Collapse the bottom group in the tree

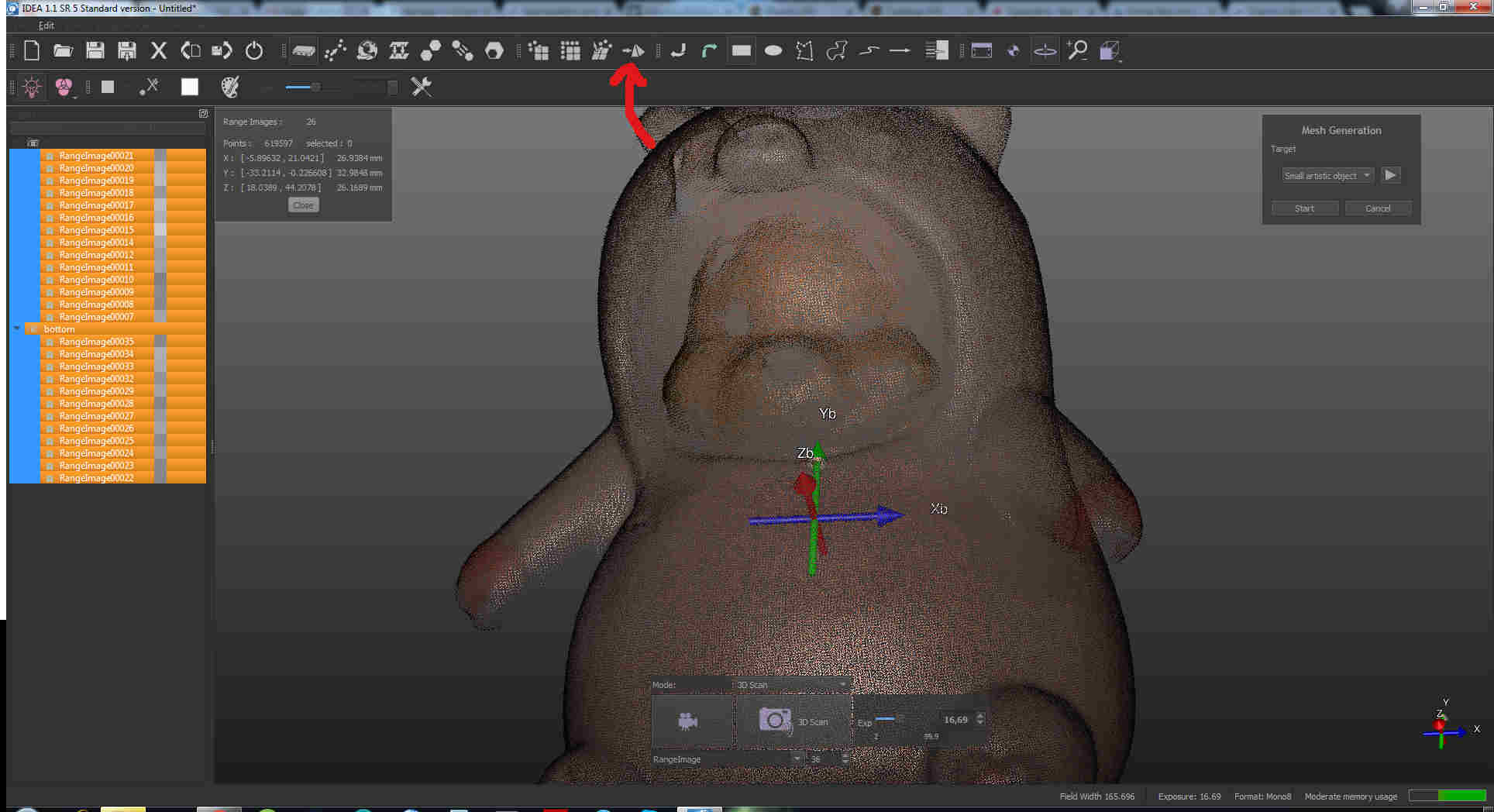17,329
